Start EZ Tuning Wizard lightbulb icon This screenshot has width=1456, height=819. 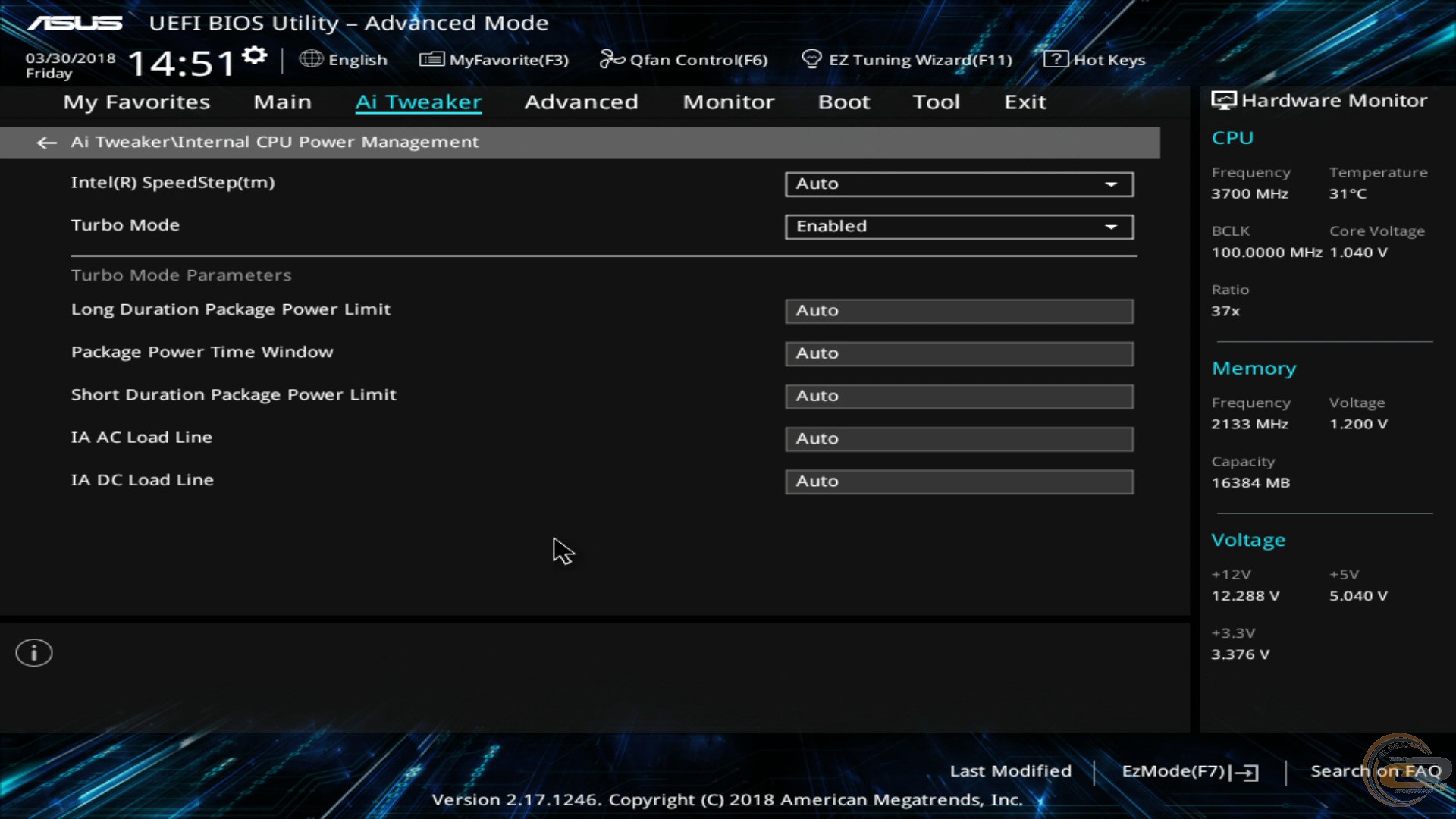click(811, 59)
